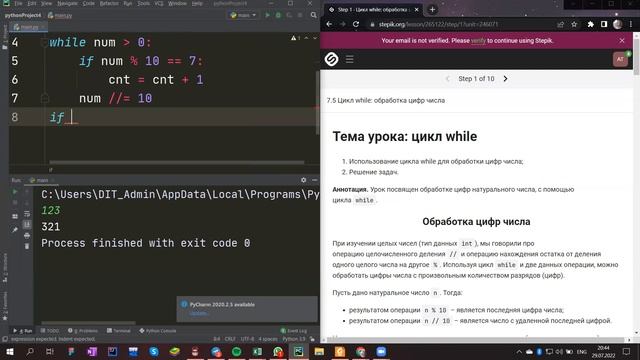Screen dimensions: 640x360
Task: Rerun program in Run panel
Action: point(15,191)
